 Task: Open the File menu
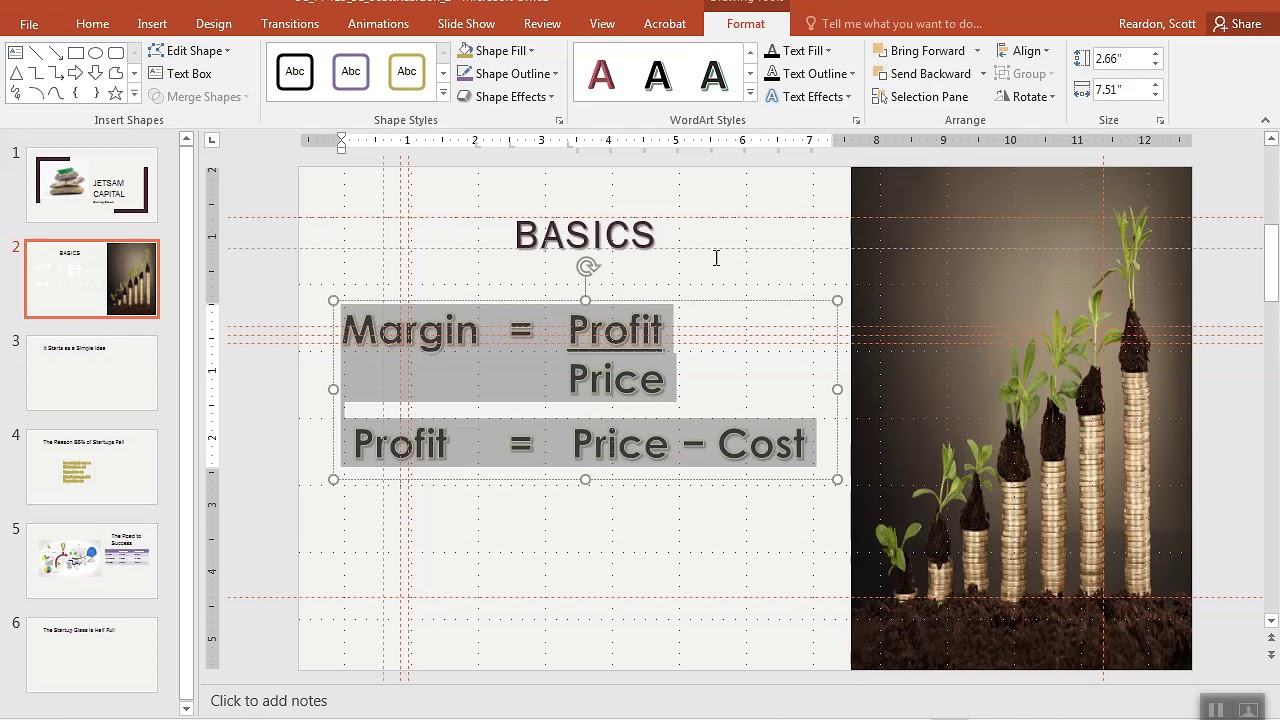[29, 23]
